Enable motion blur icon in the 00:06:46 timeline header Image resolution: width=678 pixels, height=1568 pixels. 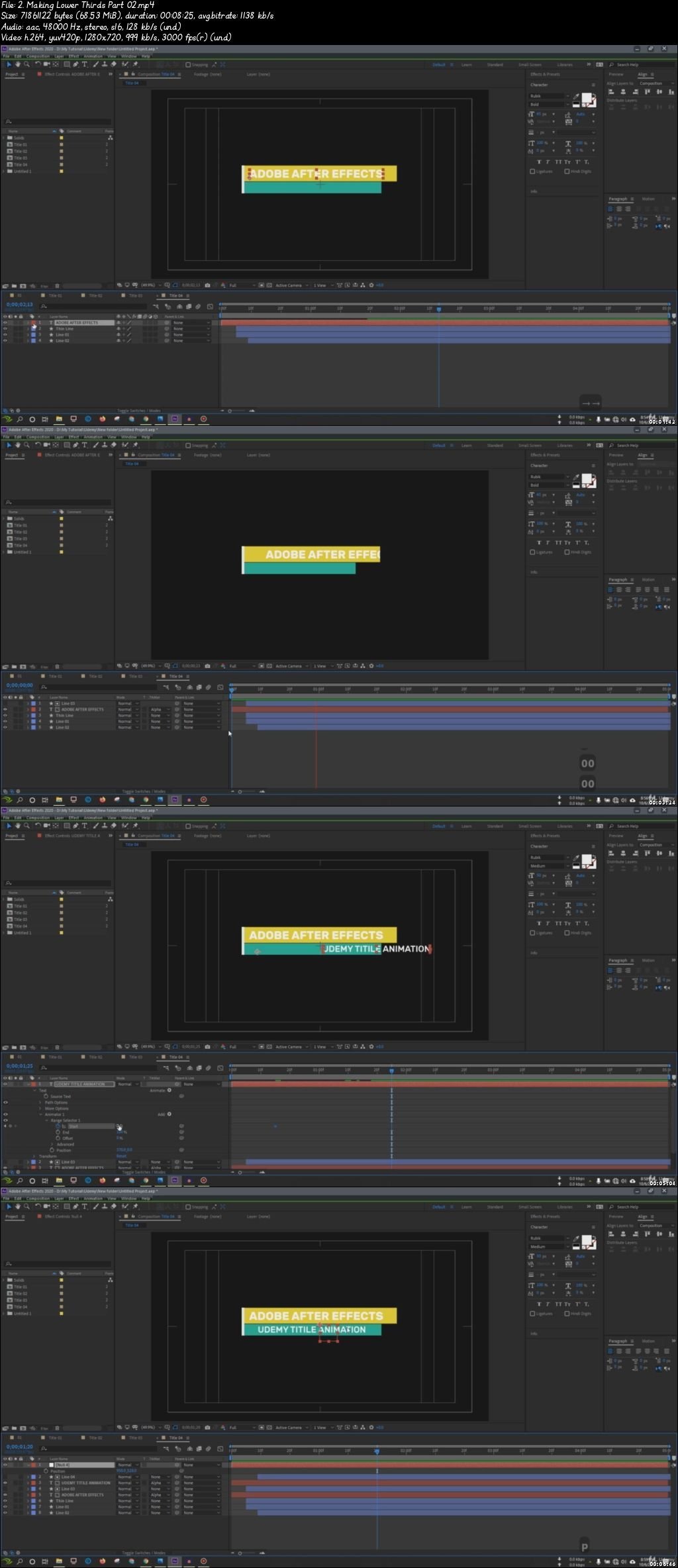click(209, 1449)
